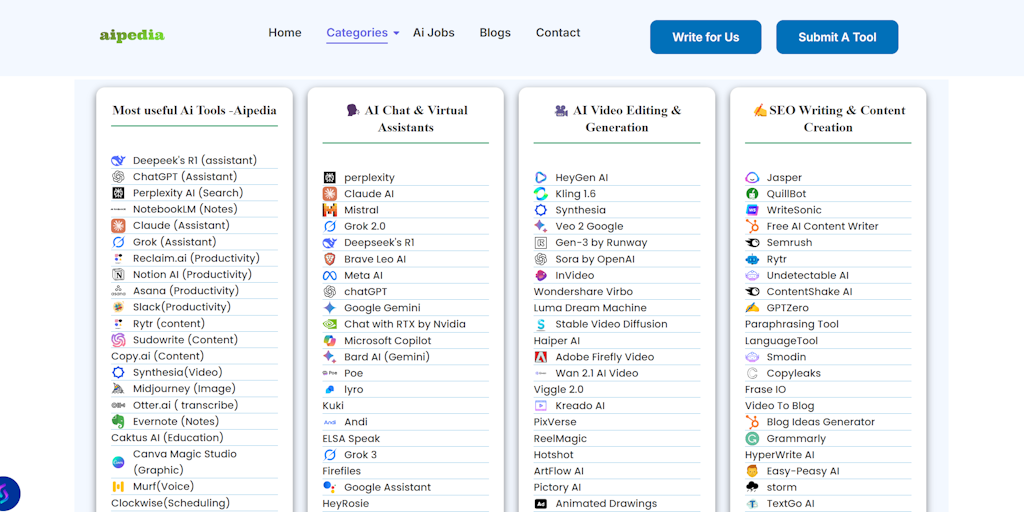Click the aipedia logo
The image size is (1024, 512).
pos(132,35)
